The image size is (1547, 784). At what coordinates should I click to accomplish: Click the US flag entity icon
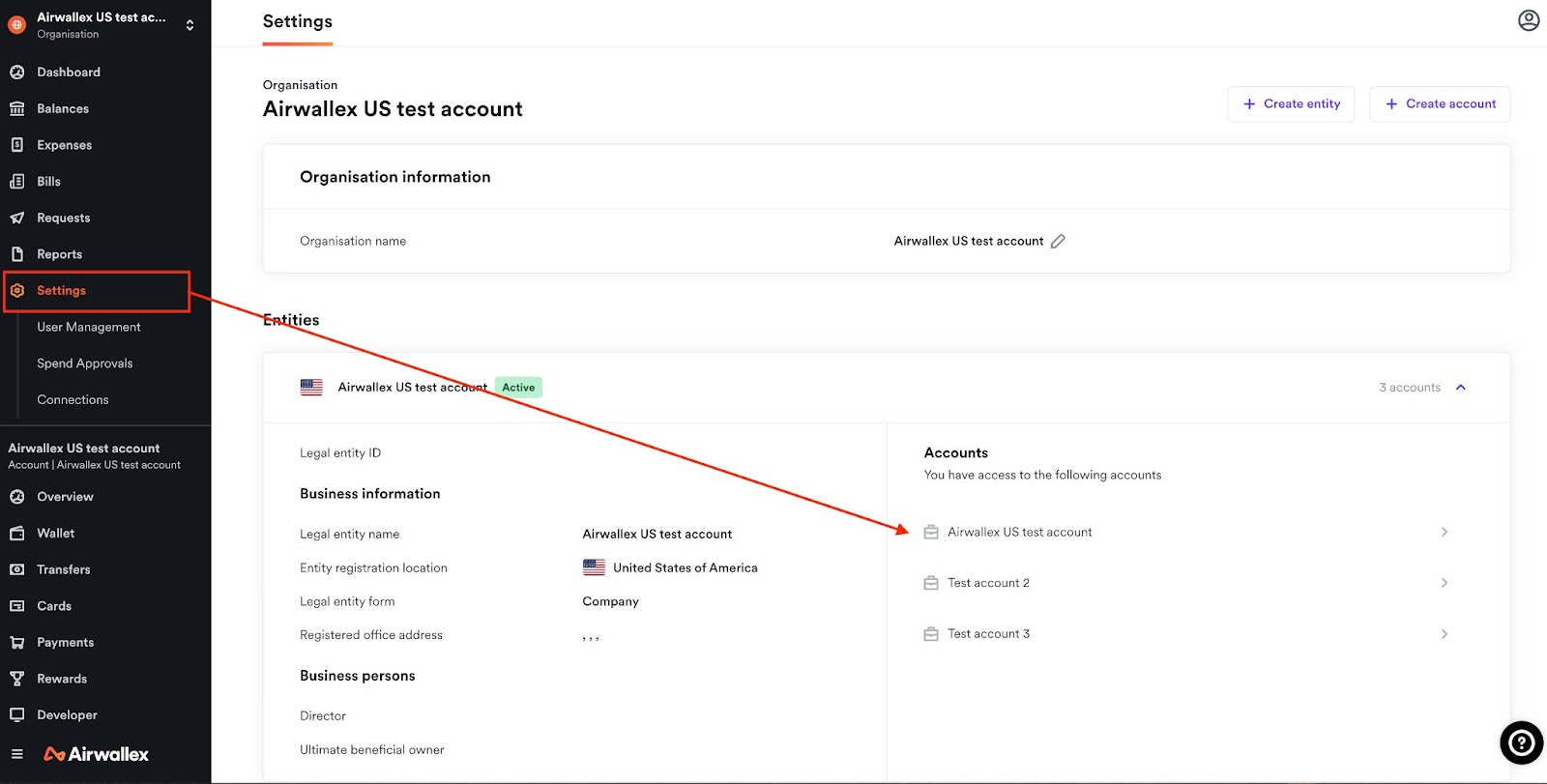coord(311,388)
